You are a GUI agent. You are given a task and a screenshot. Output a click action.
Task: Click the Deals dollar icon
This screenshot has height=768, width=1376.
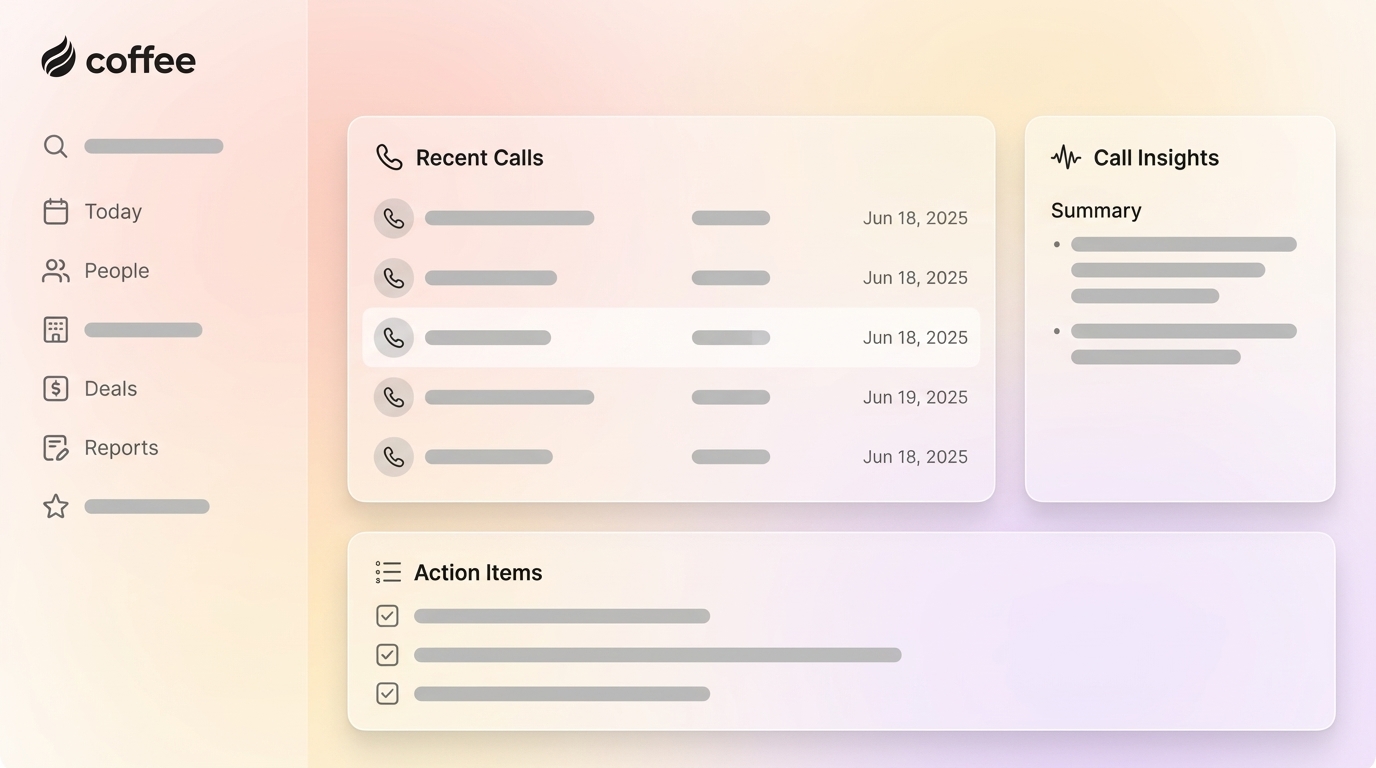pos(55,388)
